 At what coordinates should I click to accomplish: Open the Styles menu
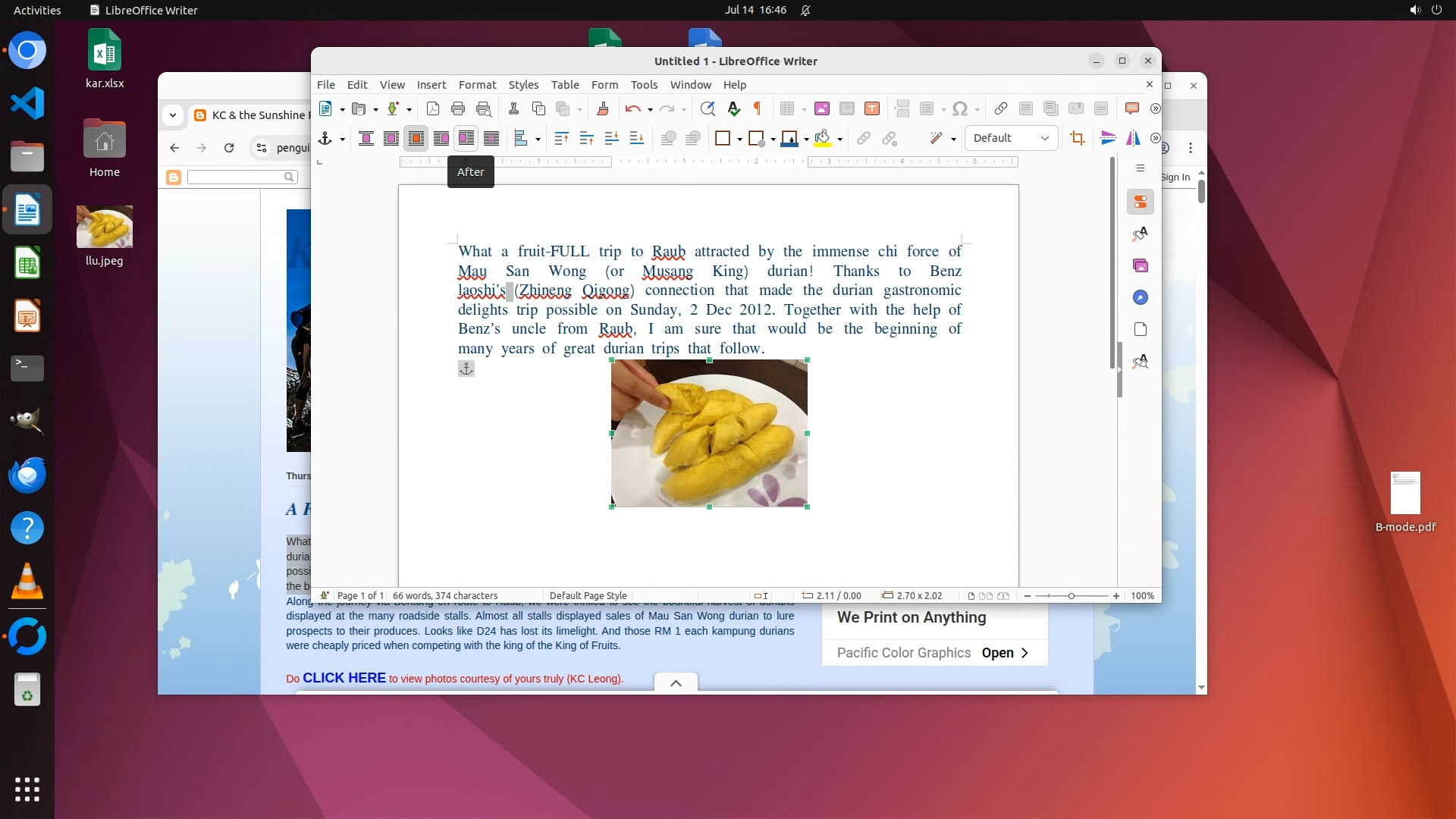(x=523, y=85)
